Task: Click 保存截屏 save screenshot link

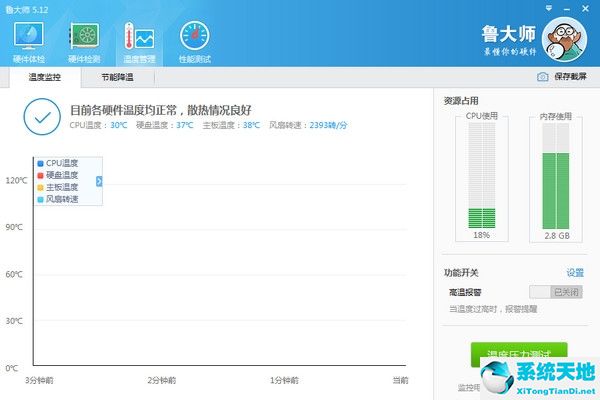Action: click(x=570, y=77)
